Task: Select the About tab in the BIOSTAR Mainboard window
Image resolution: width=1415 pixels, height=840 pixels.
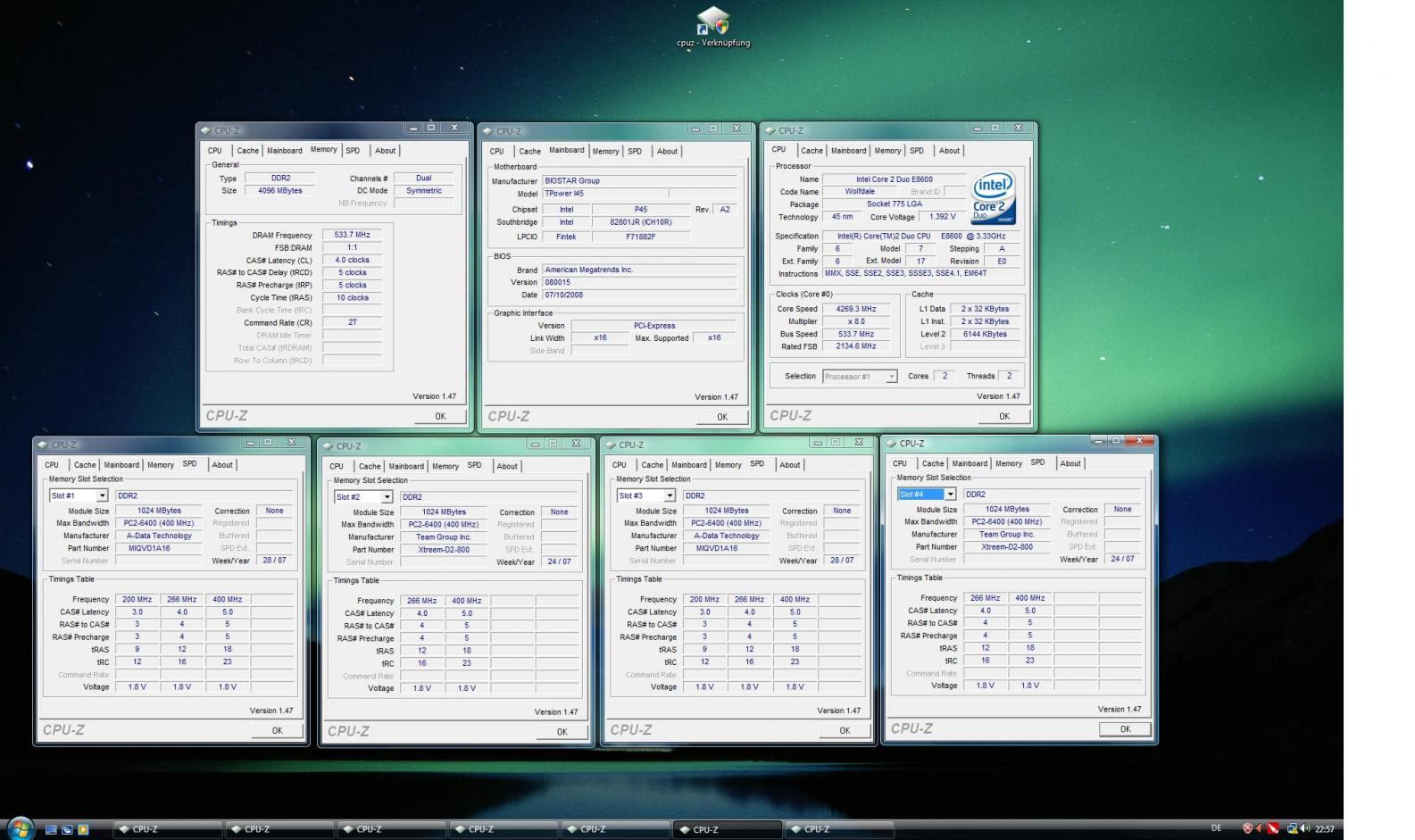Action: tap(667, 152)
